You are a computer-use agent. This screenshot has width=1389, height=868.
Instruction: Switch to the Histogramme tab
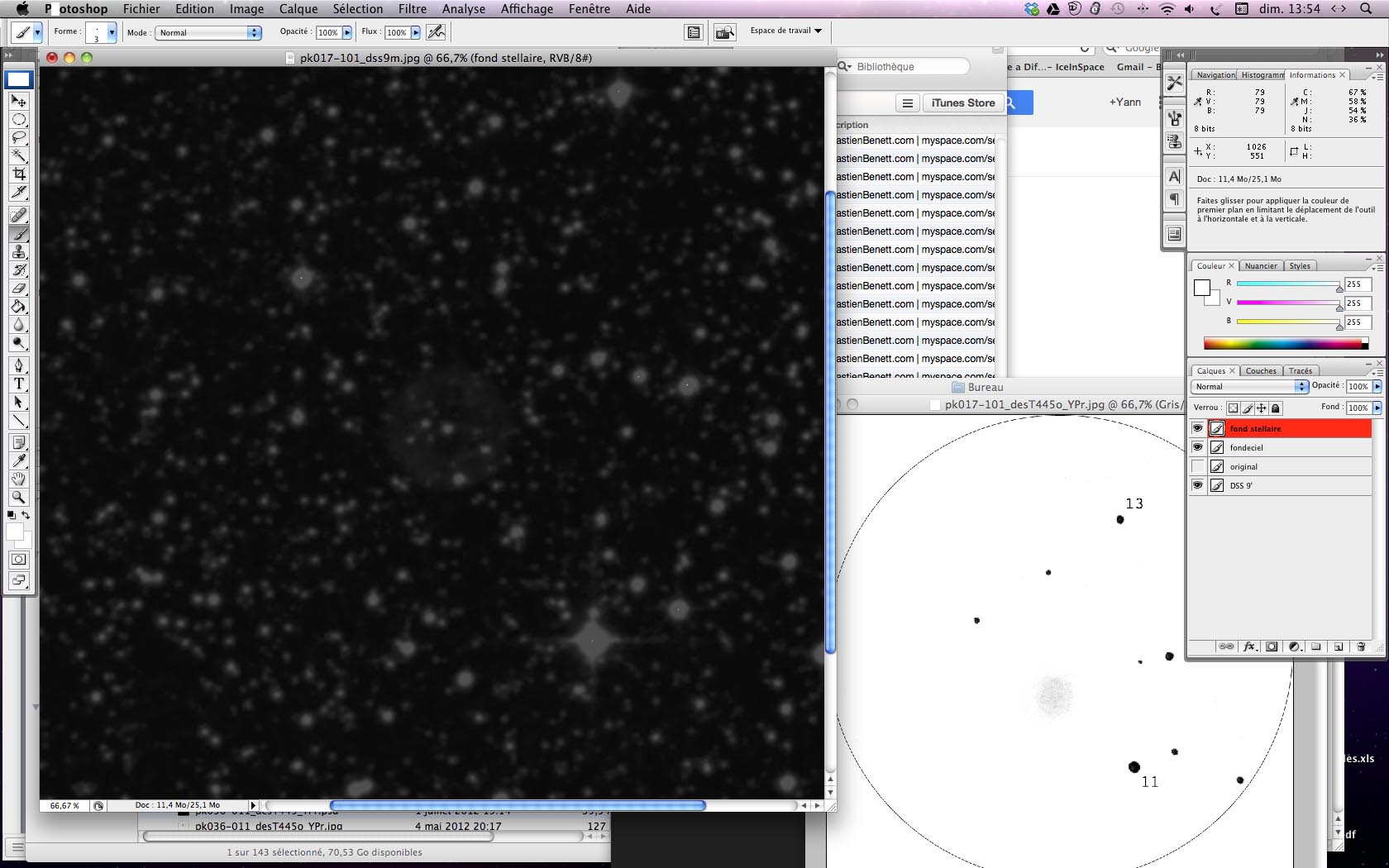(1262, 74)
